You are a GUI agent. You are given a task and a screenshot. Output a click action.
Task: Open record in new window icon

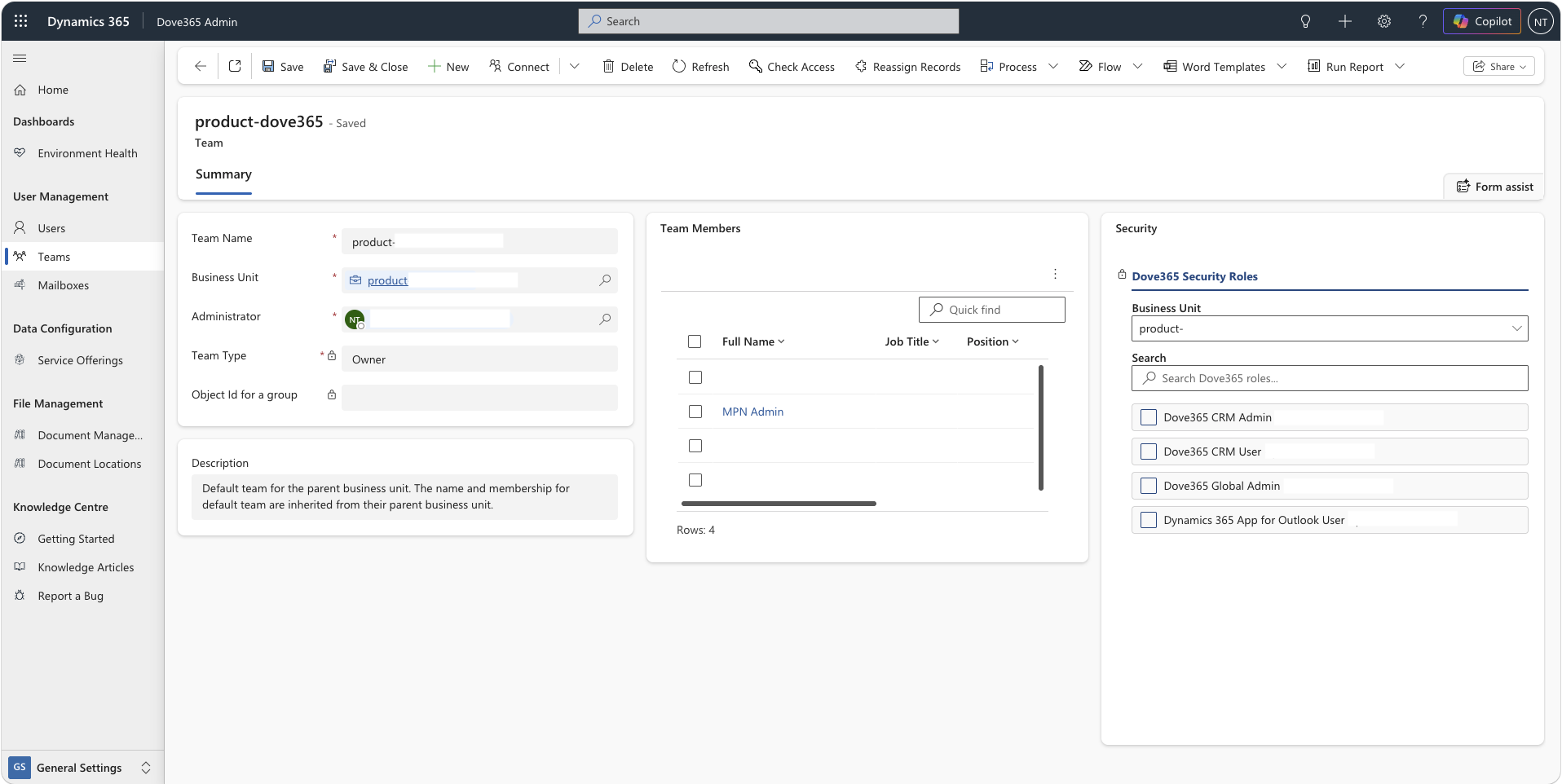[x=235, y=66]
